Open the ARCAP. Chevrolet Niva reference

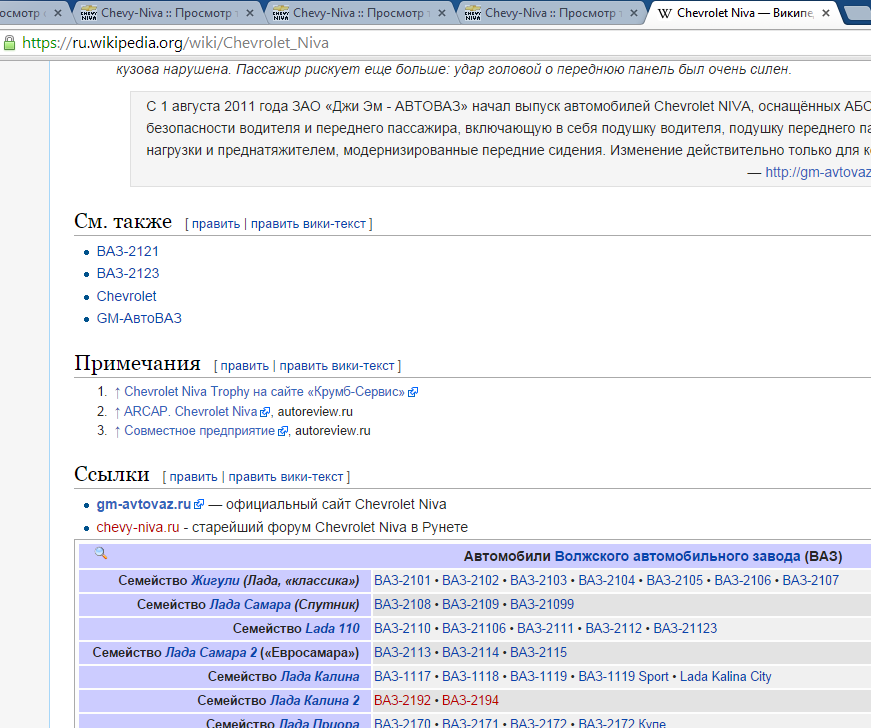coord(191,412)
